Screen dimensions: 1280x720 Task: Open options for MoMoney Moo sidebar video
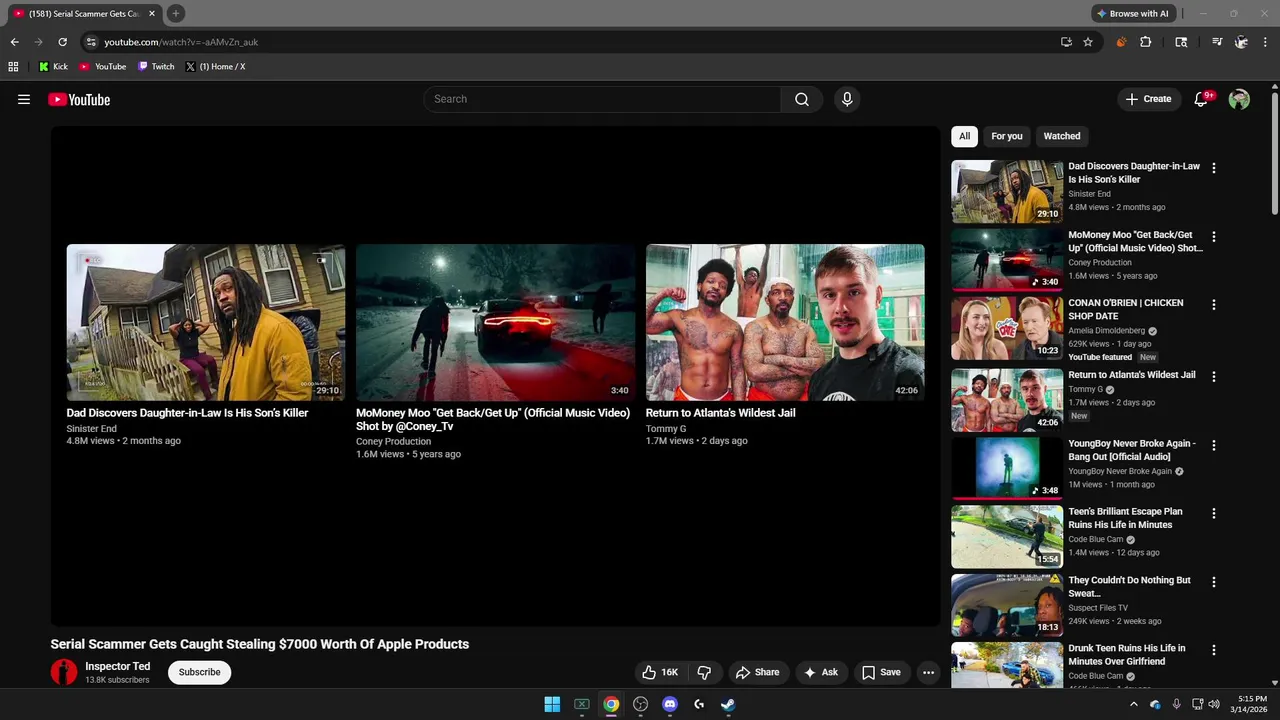pyautogui.click(x=1214, y=237)
